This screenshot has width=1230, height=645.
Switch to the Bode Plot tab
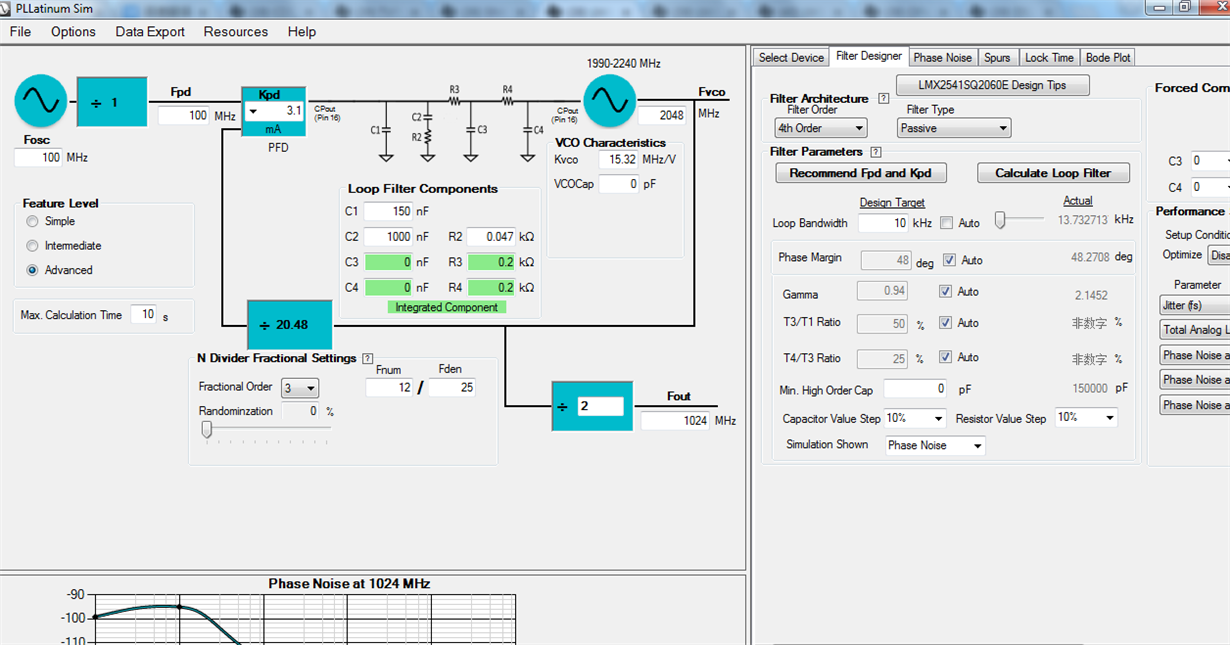click(x=1108, y=58)
